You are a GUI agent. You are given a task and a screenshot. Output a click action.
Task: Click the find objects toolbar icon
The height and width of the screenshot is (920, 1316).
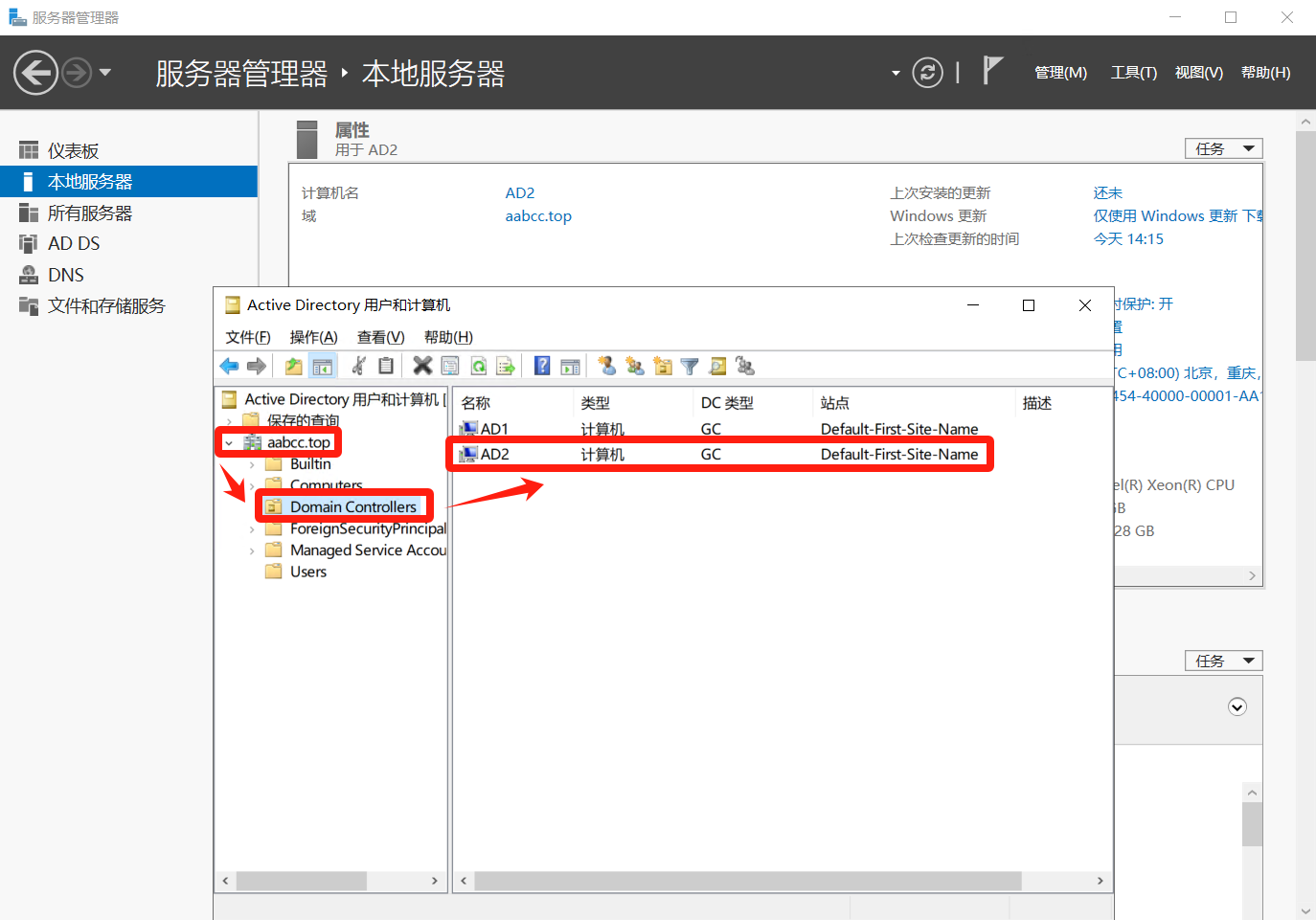coord(717,366)
